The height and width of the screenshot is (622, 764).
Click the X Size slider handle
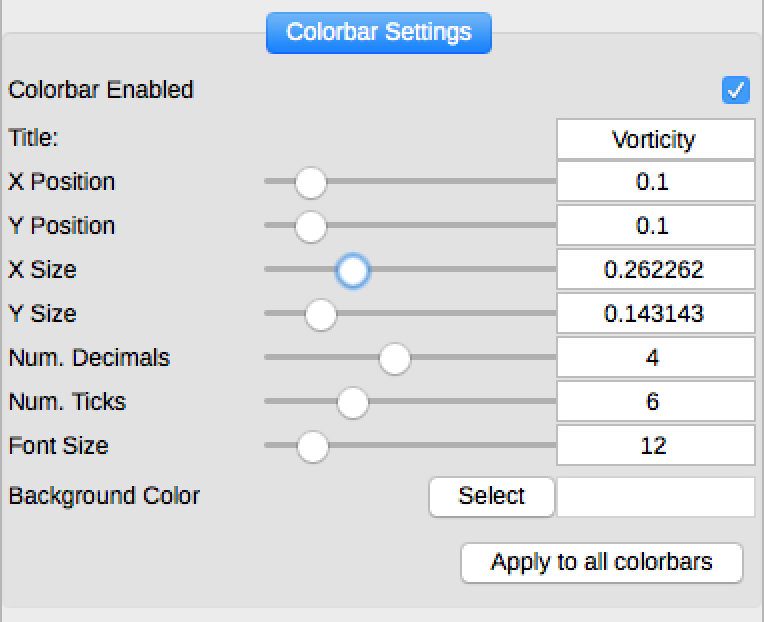pos(353,270)
